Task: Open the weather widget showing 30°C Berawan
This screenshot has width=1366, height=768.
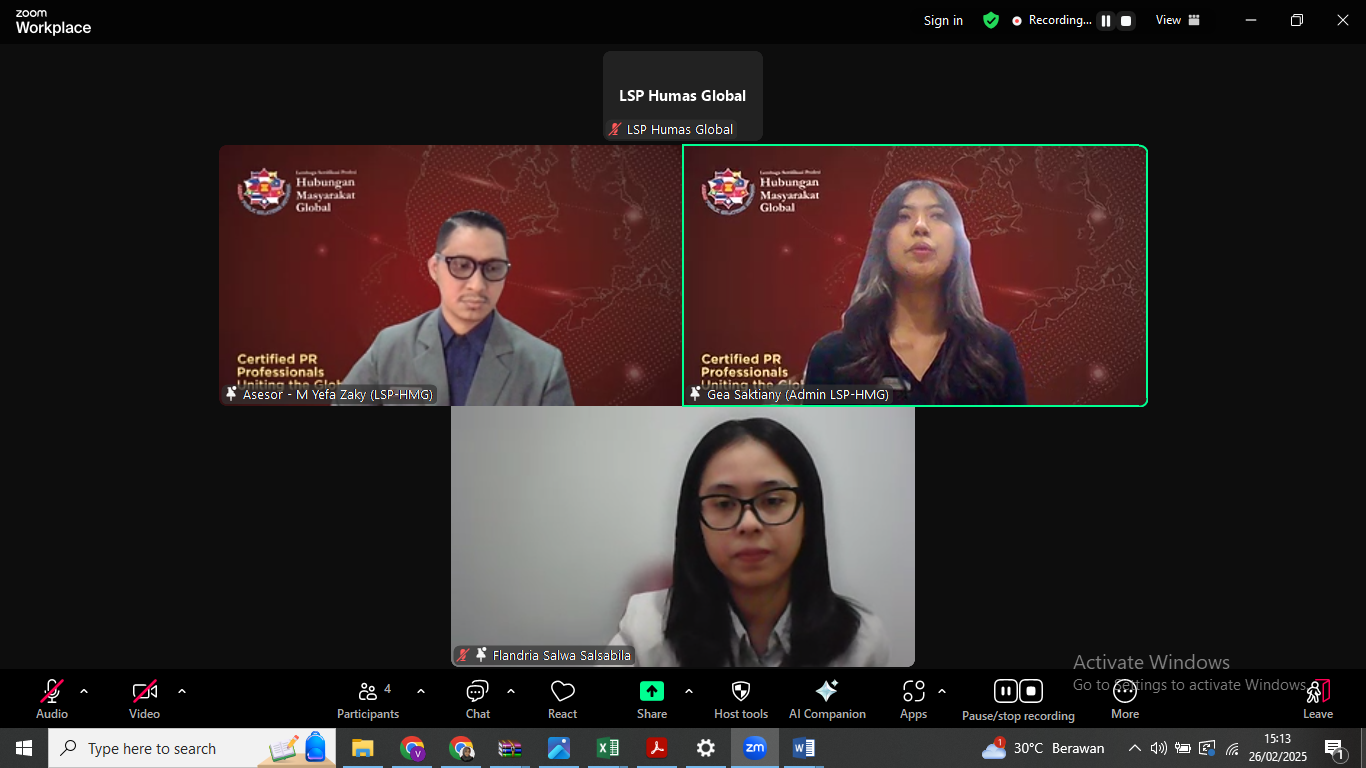Action: (x=1043, y=748)
